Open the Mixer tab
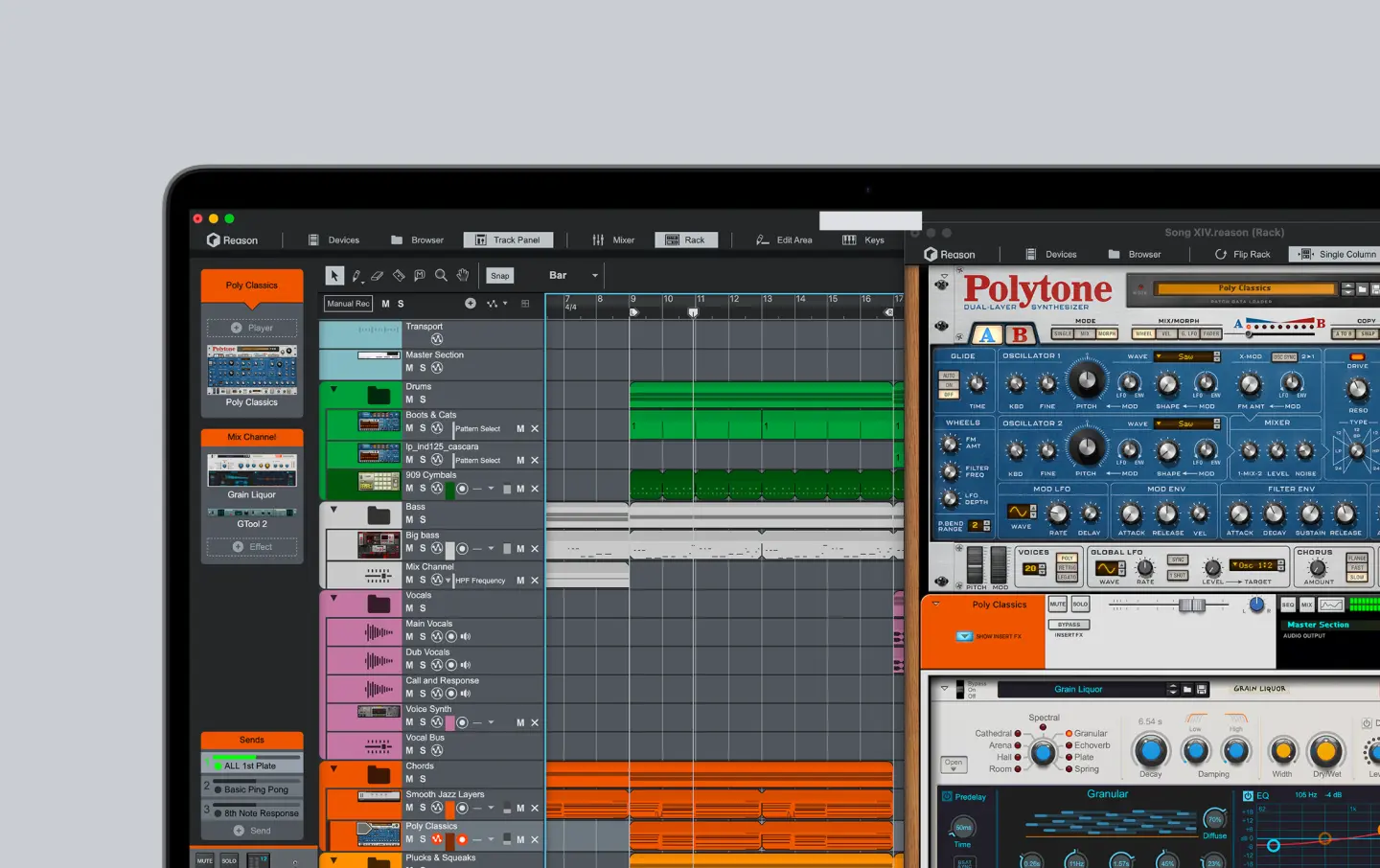1380x868 pixels. 613,240
